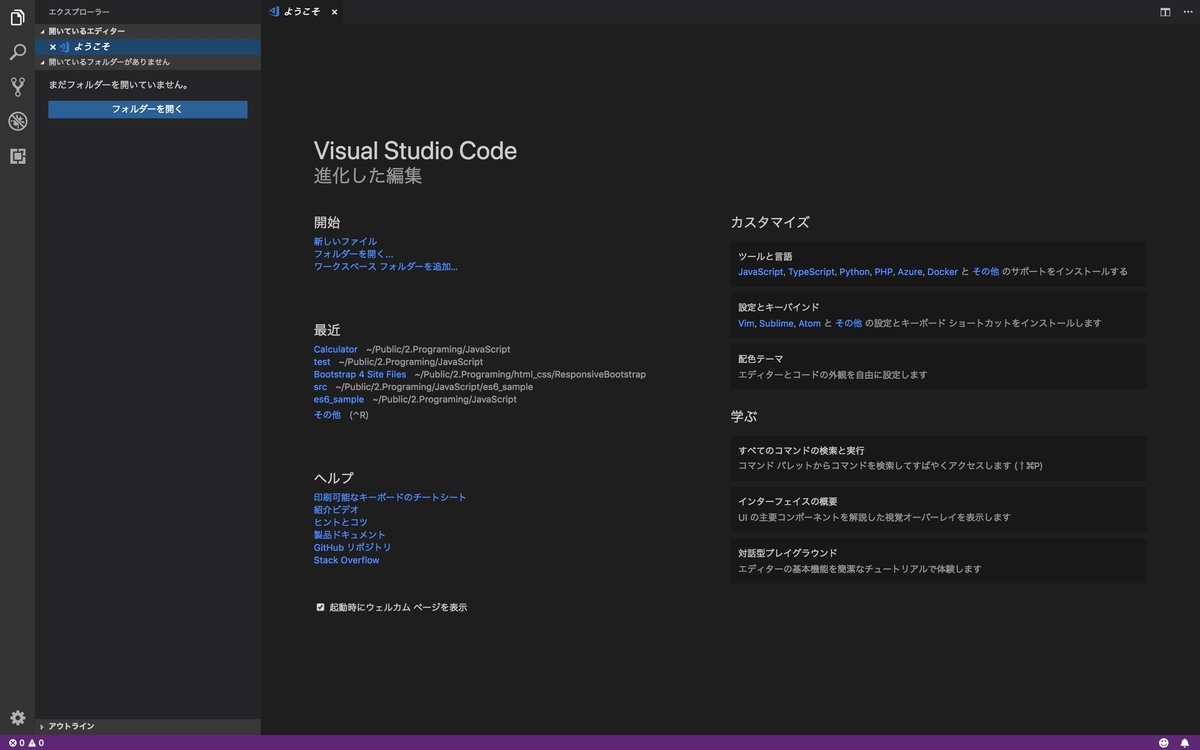Open Source Control from the Activity Bar
The width and height of the screenshot is (1200, 750).
(x=17, y=86)
